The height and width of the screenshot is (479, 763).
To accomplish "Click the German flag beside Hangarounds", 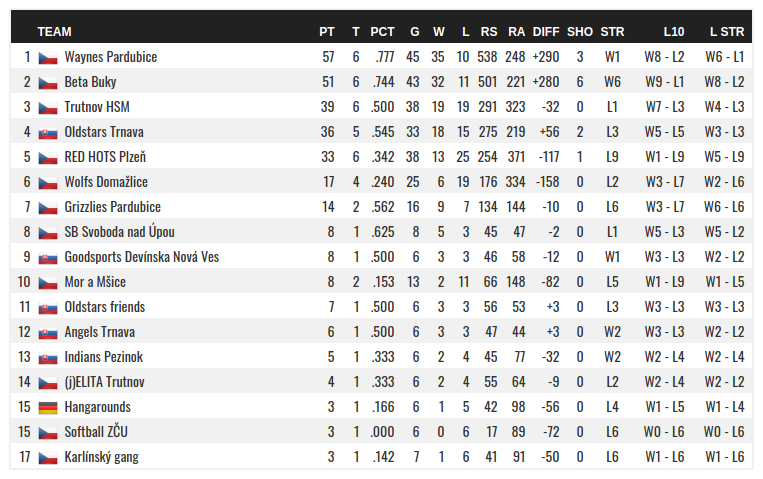I will (48, 408).
